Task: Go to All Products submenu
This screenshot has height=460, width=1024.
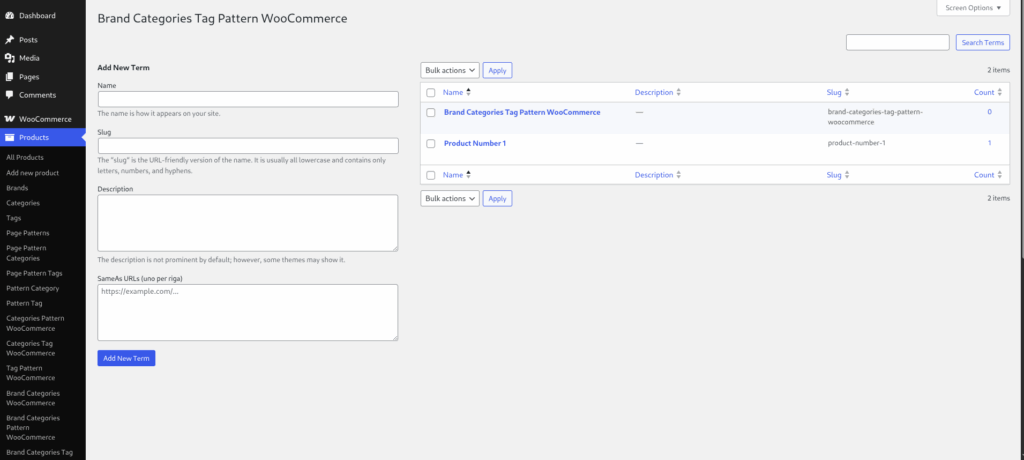Action: 25,157
